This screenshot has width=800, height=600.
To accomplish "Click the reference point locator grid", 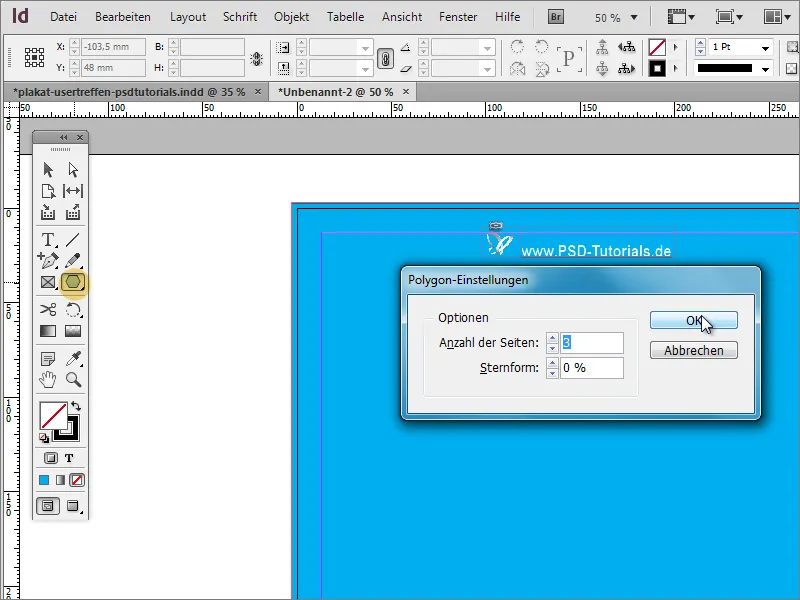I will (x=34, y=57).
